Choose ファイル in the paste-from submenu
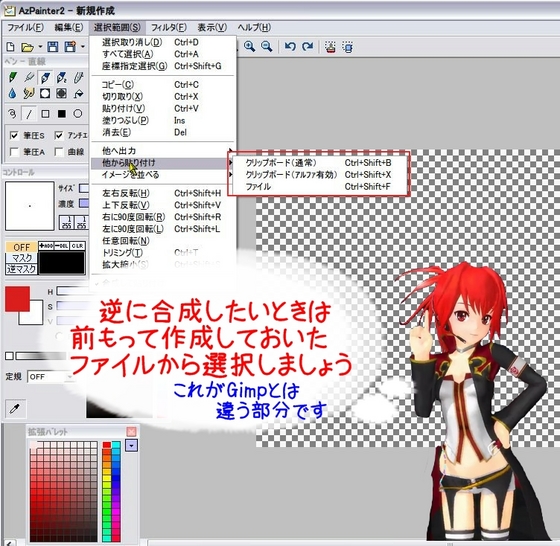Viewport: 560px width, 546px height. [x=319, y=187]
